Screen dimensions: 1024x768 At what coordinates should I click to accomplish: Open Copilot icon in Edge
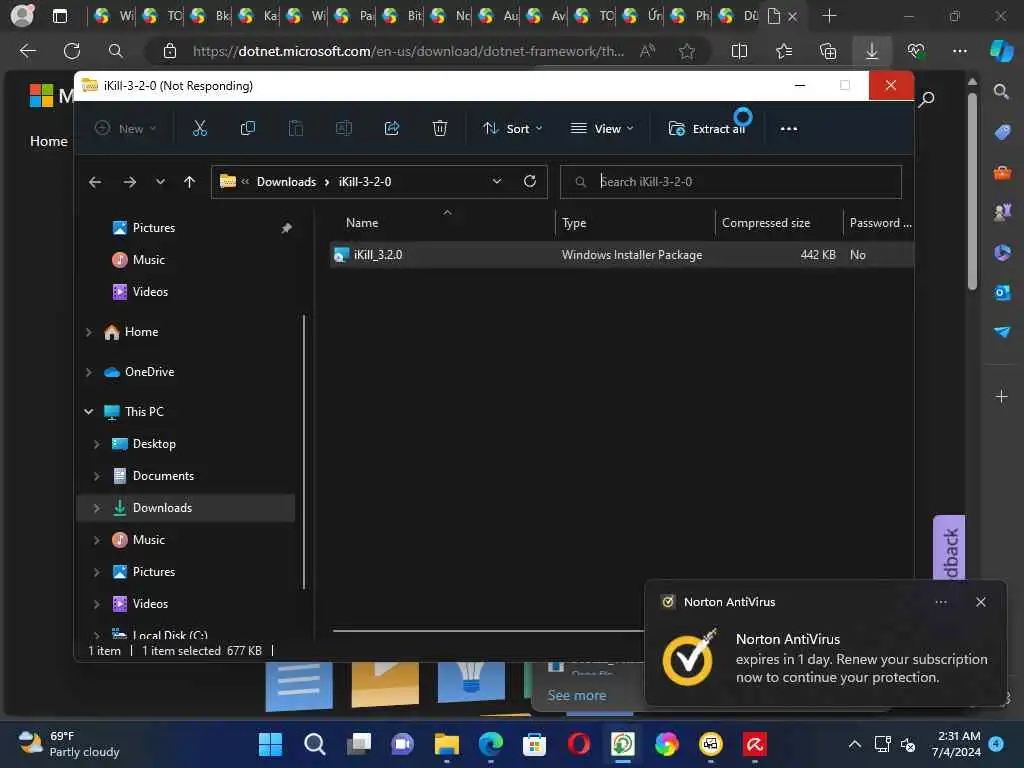(x=1002, y=51)
